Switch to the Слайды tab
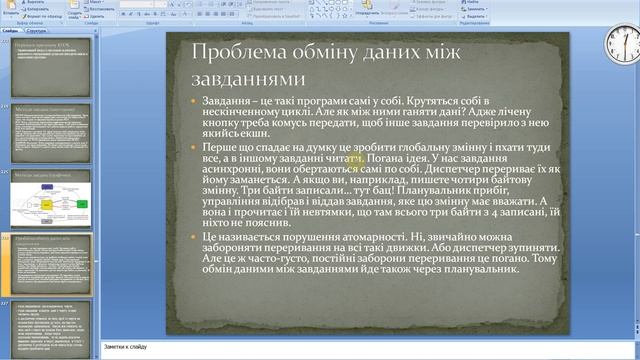The height and width of the screenshot is (360, 640). tap(11, 31)
